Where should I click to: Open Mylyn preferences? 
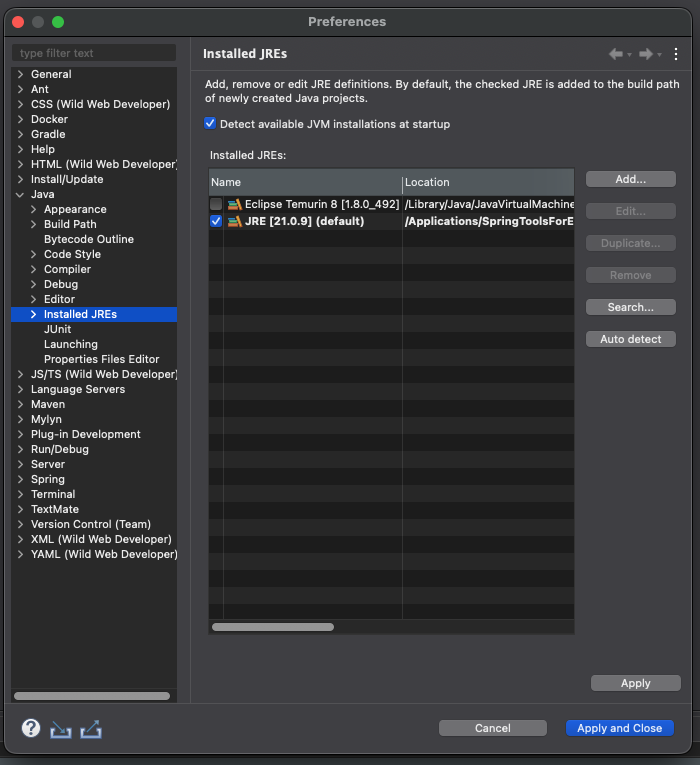46,419
